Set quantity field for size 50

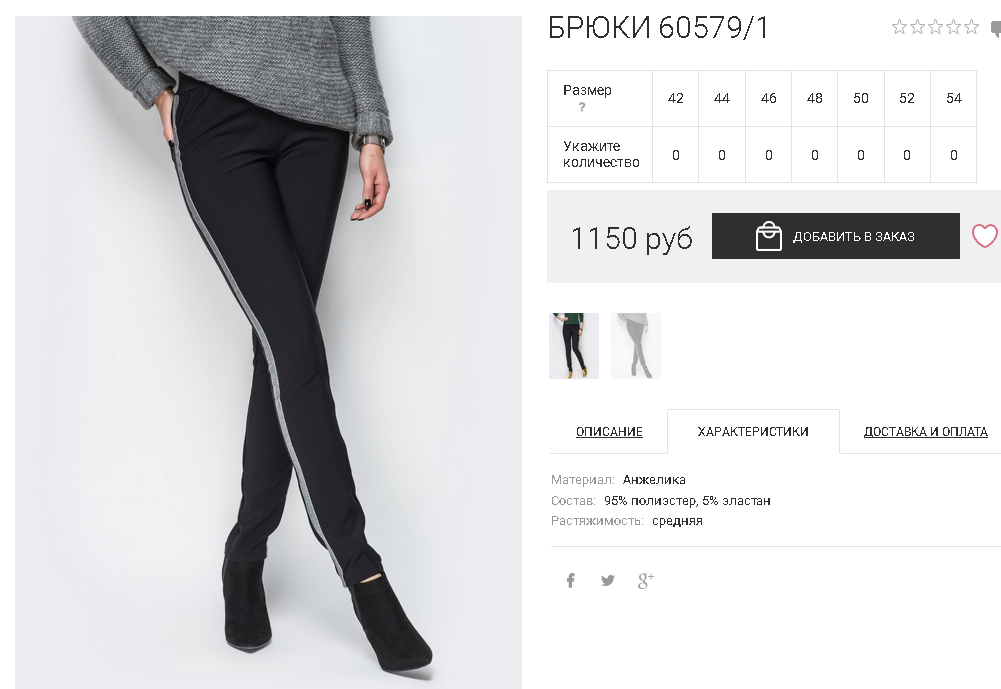pos(861,155)
